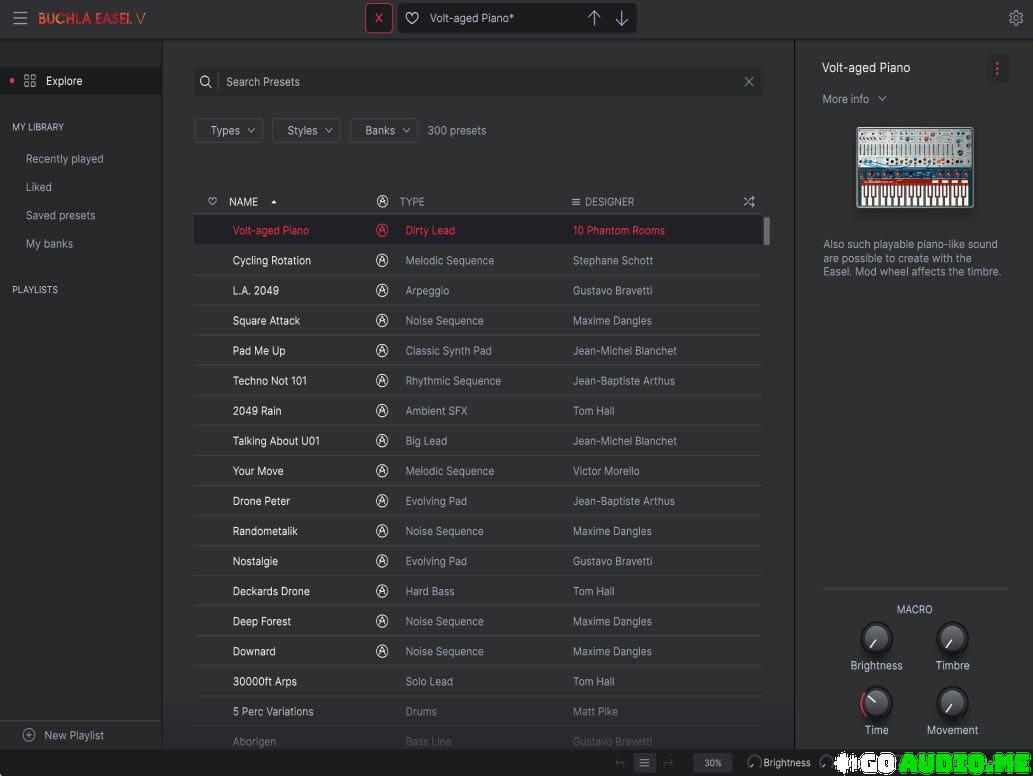1033x776 pixels.
Task: Click Arturia icon on L.A. 2049 row
Action: coord(382,291)
